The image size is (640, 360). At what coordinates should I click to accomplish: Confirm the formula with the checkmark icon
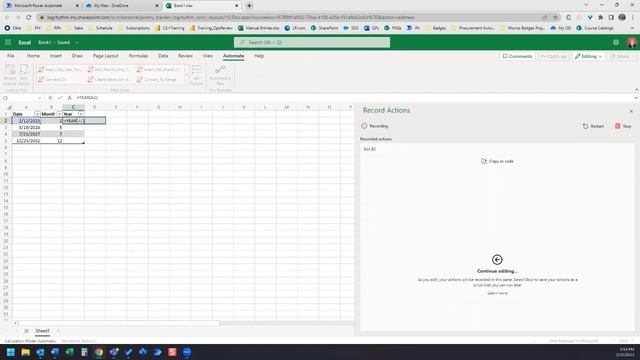[x=60, y=98]
